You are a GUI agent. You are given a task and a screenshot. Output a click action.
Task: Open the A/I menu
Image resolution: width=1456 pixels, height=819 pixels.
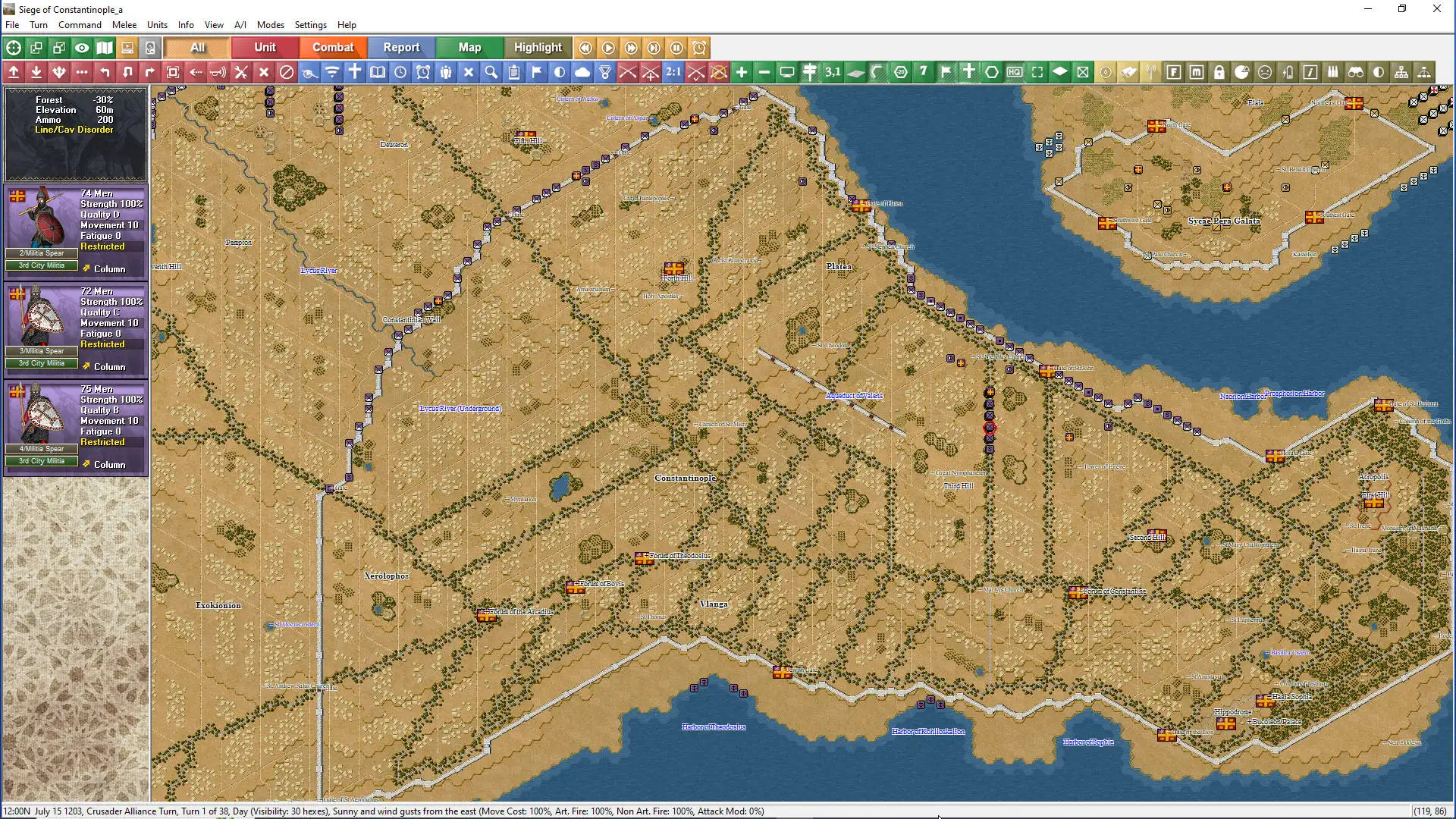pos(240,24)
